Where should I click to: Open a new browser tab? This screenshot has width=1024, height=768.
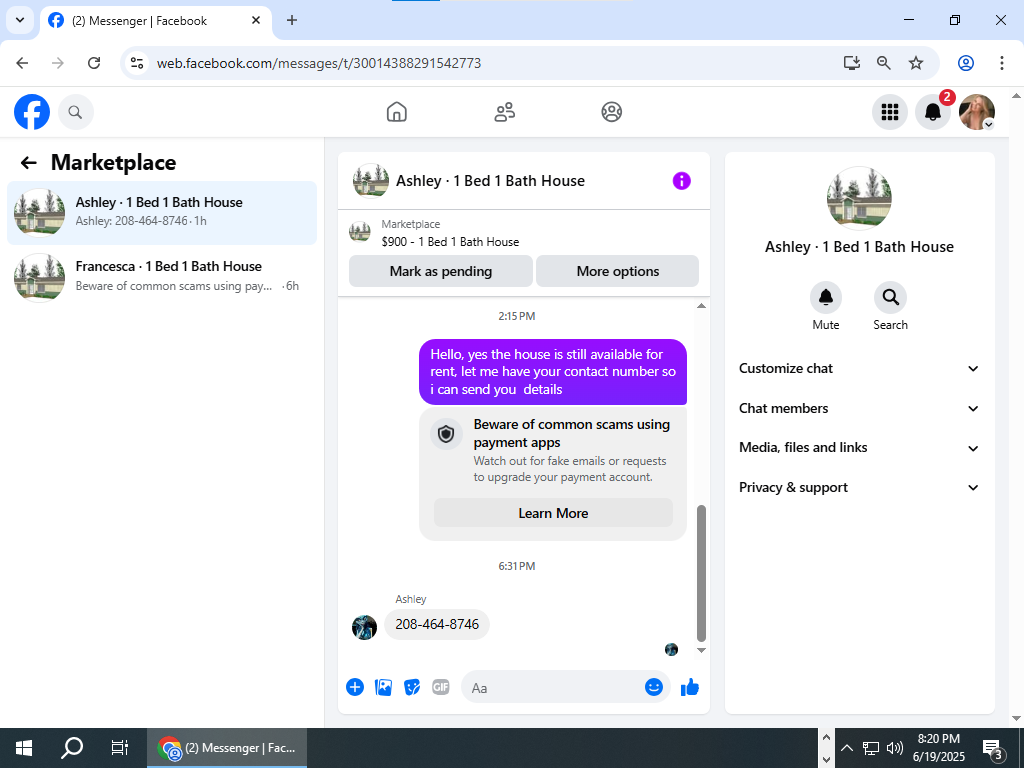point(292,20)
